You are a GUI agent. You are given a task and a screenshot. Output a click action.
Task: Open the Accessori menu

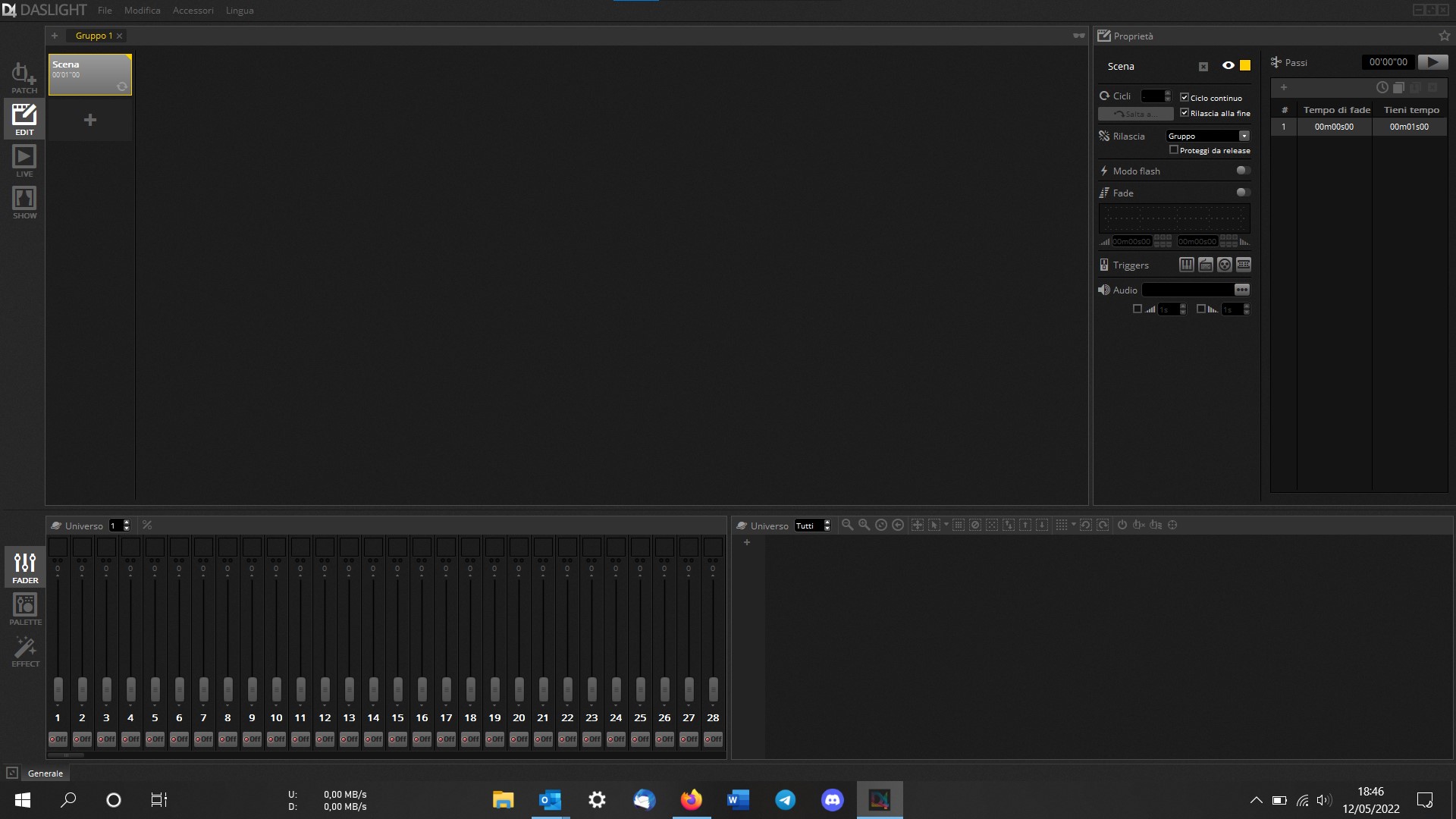(193, 11)
